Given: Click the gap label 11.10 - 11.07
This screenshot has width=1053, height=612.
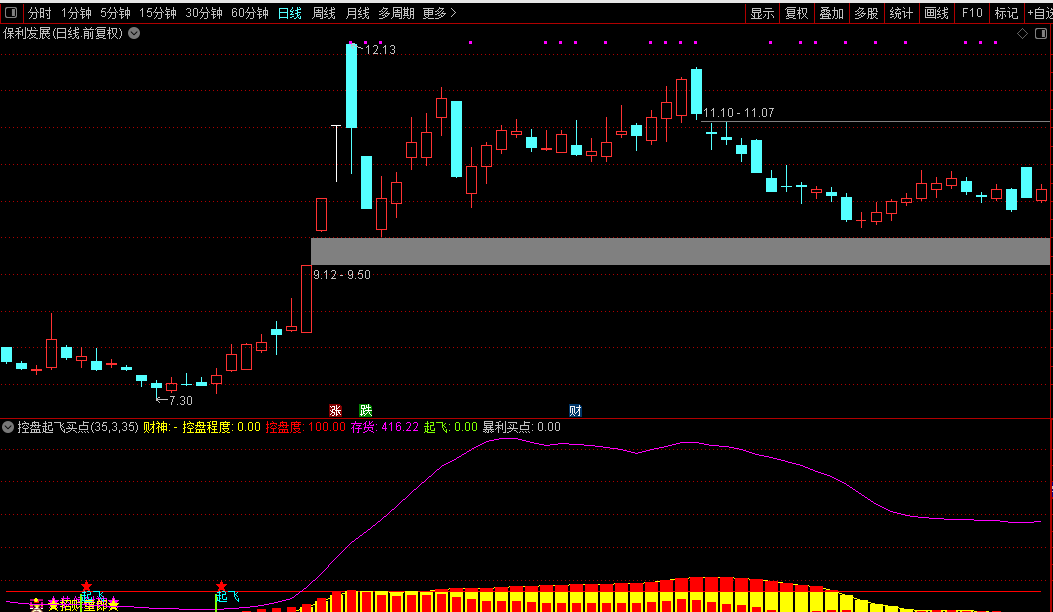Looking at the screenshot, I should (739, 113).
